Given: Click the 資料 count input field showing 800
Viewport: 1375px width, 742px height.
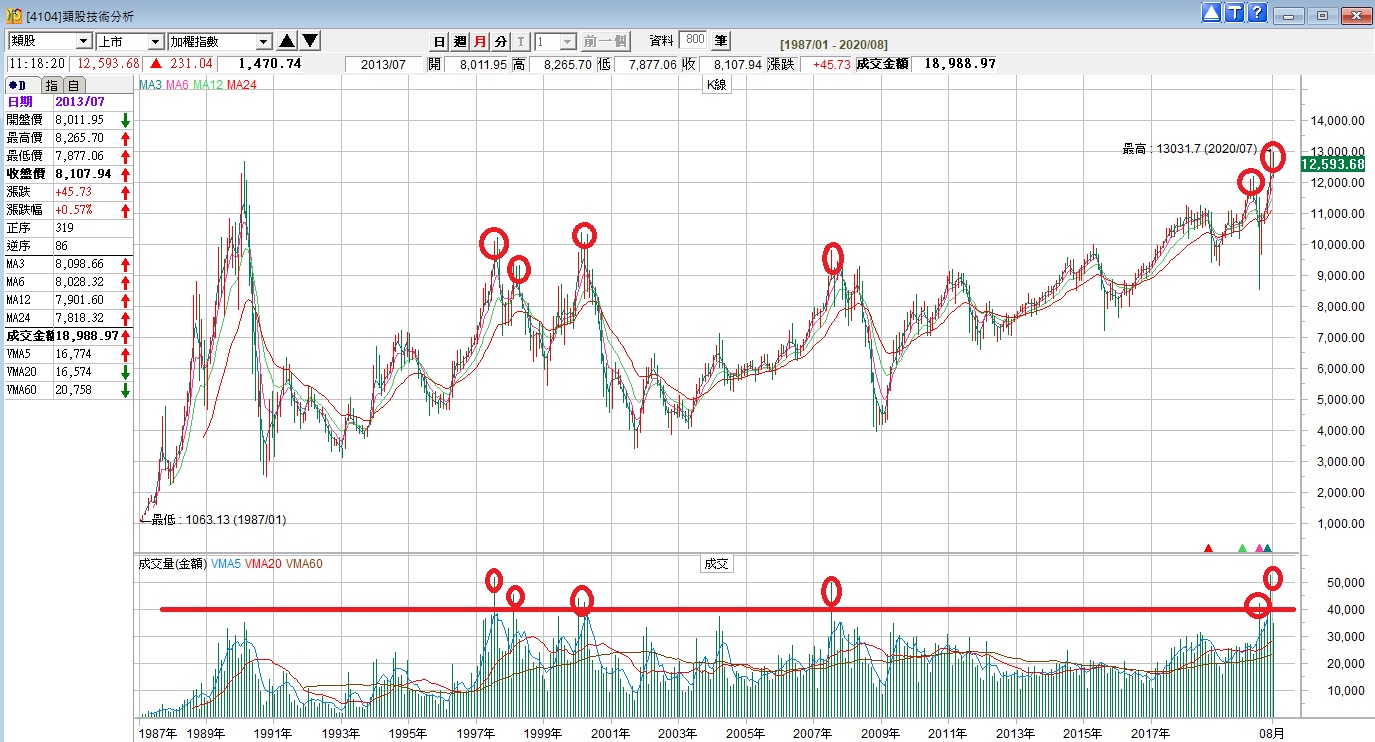Looking at the screenshot, I should [x=693, y=40].
